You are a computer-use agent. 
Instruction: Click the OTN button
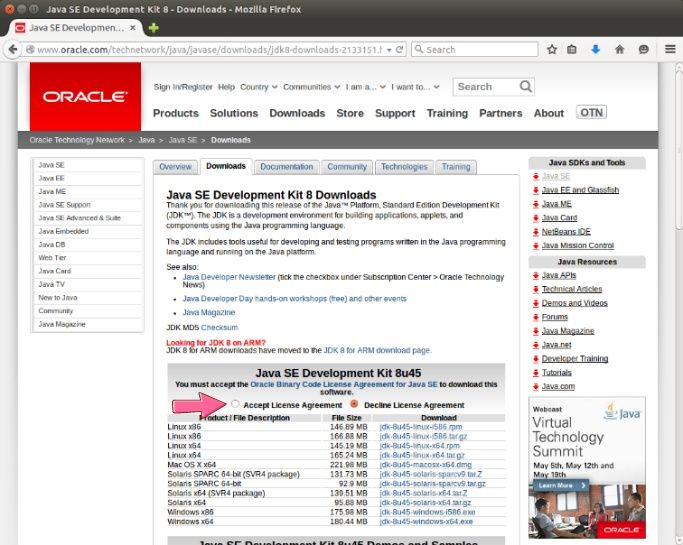591,112
